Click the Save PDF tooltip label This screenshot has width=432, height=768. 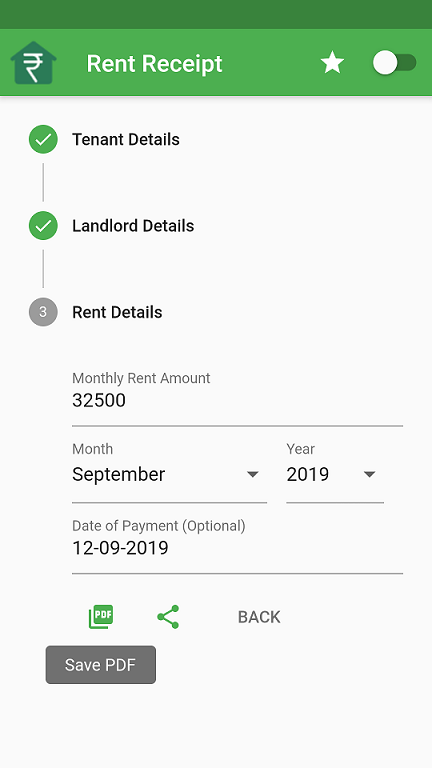(x=101, y=665)
